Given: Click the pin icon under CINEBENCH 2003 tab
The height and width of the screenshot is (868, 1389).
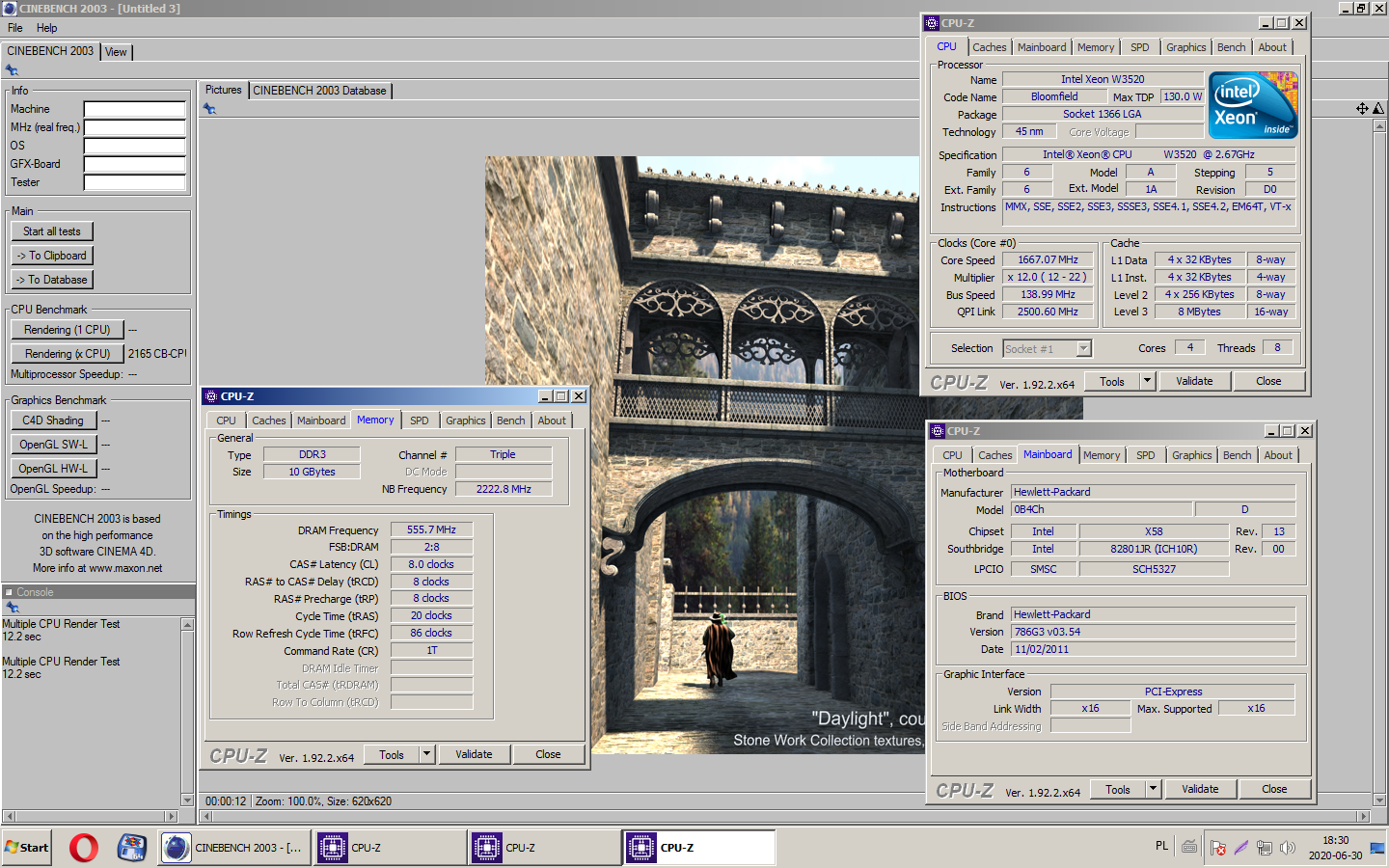Looking at the screenshot, I should [12, 70].
